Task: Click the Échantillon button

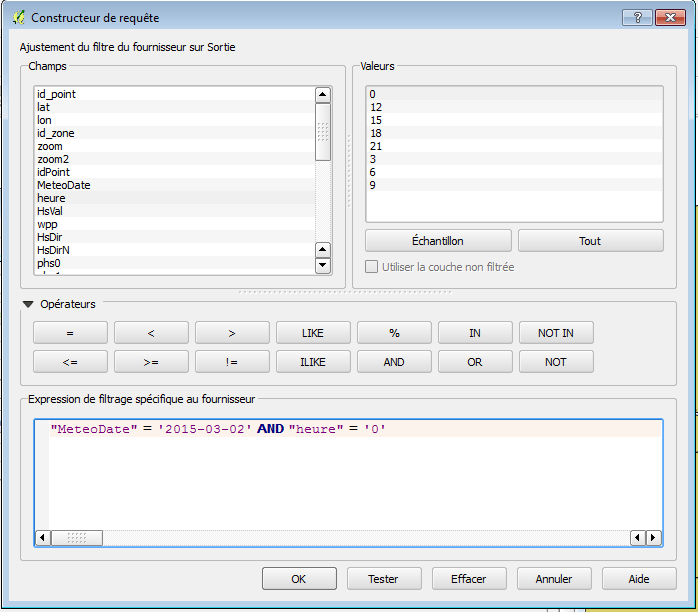Action: pos(438,241)
